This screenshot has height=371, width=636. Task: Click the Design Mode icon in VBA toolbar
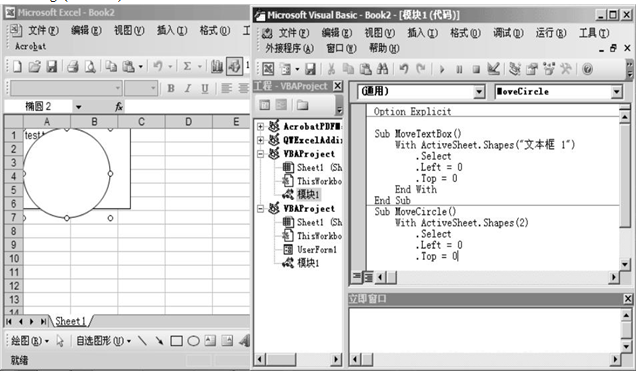pyautogui.click(x=493, y=69)
